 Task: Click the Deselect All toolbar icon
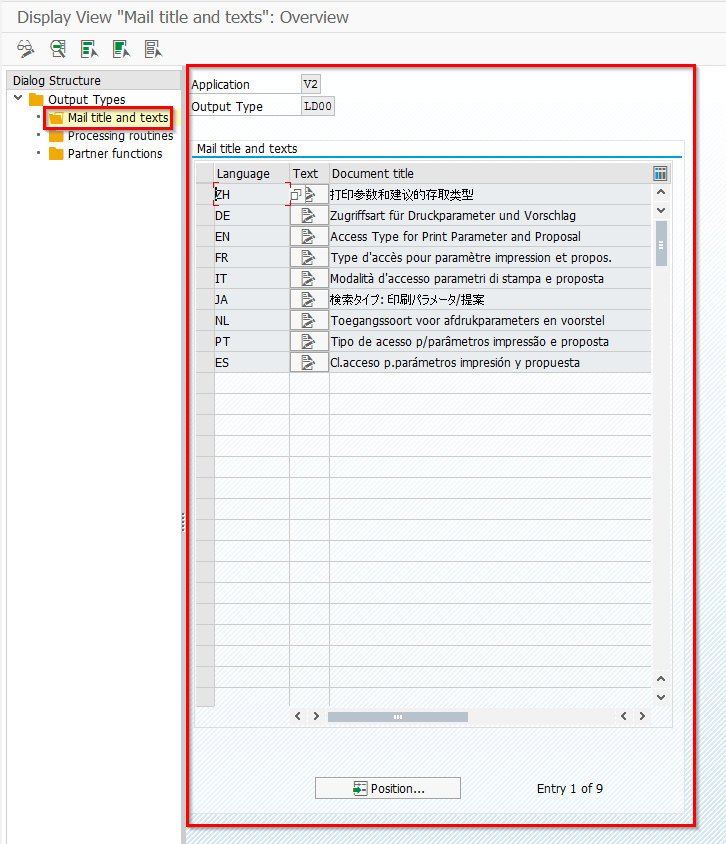pos(153,49)
